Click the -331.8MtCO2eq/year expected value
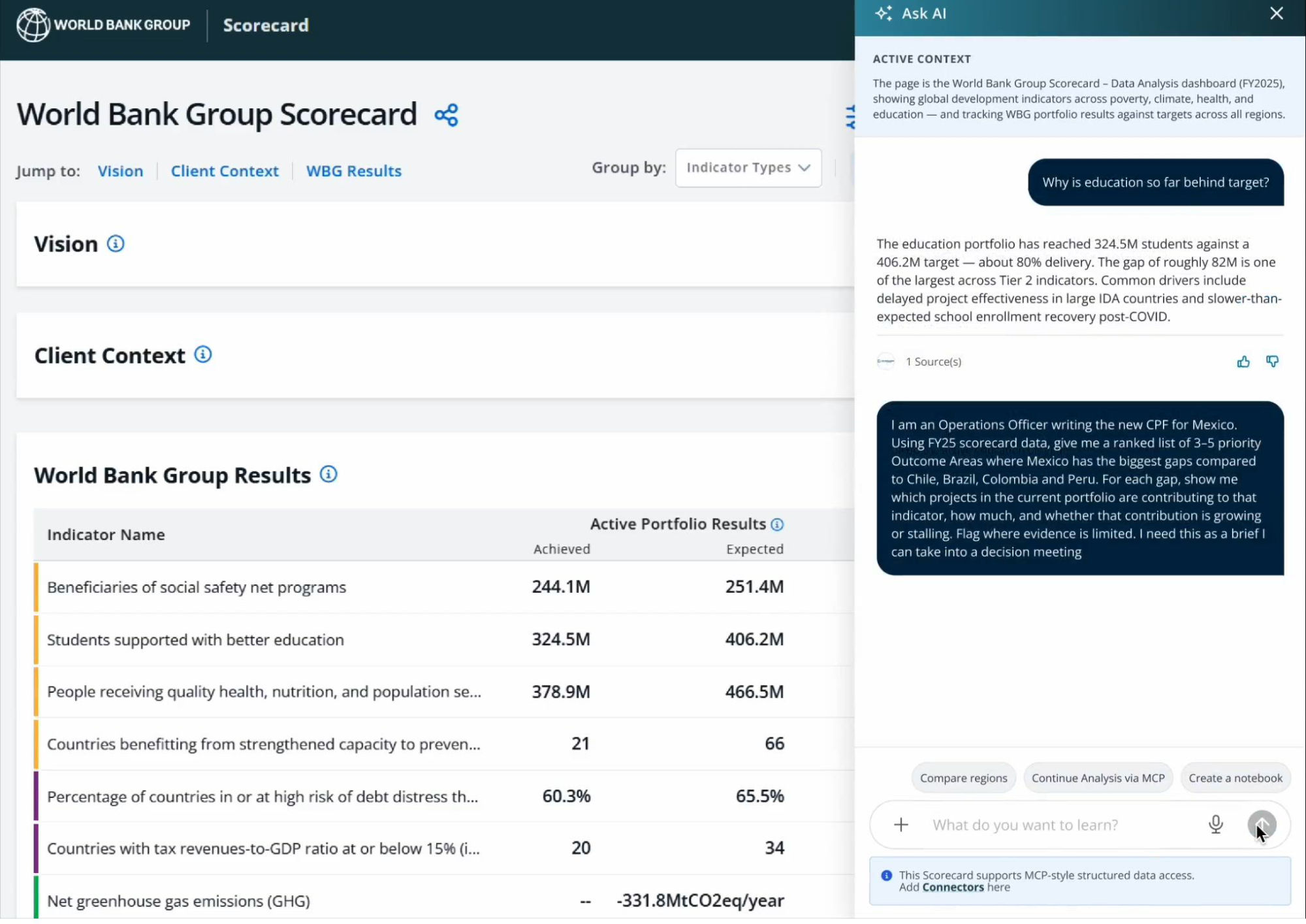Viewport: 1306px width, 924px height. point(701,900)
